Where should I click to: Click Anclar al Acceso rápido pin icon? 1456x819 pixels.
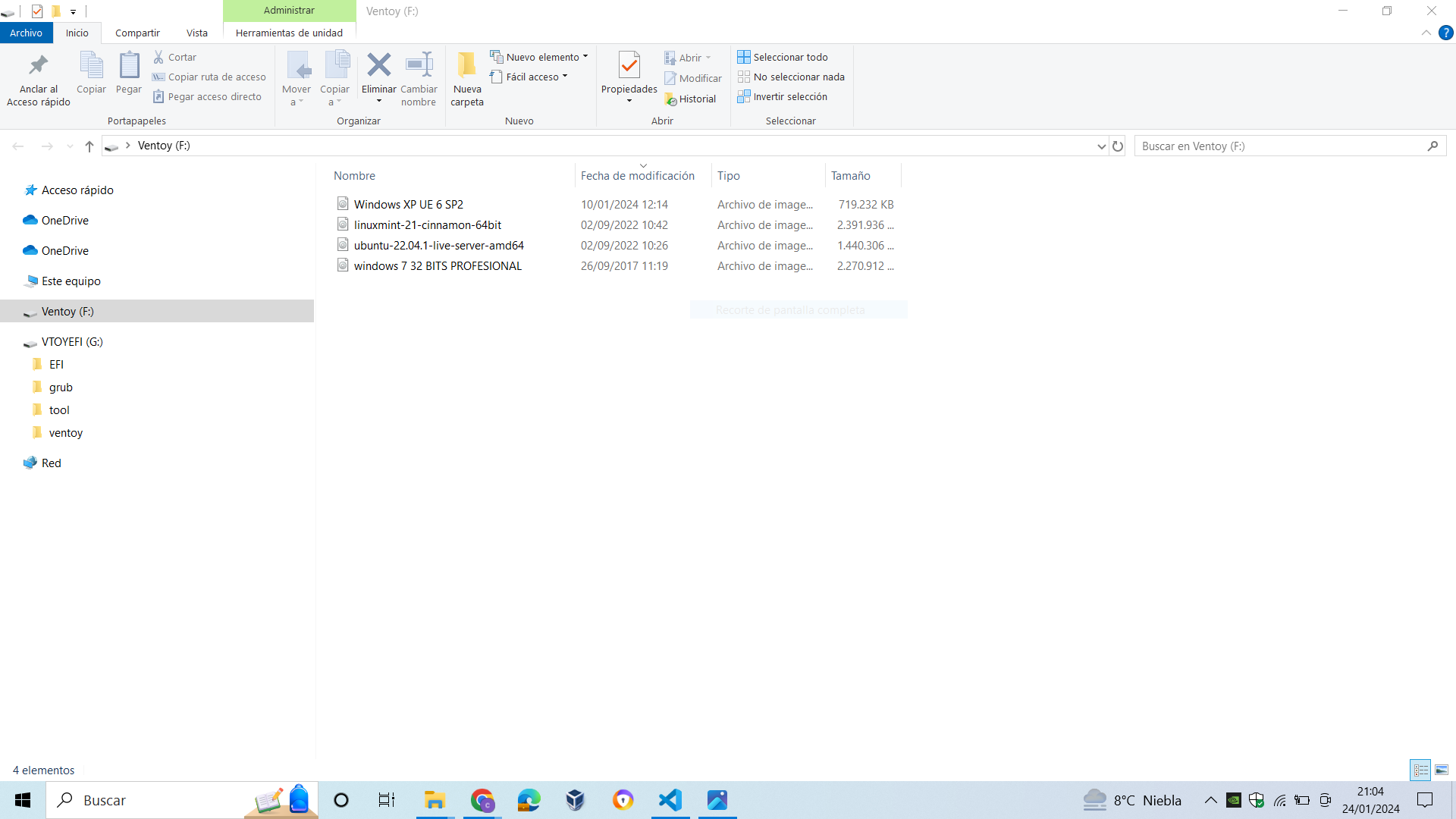pos(38,66)
